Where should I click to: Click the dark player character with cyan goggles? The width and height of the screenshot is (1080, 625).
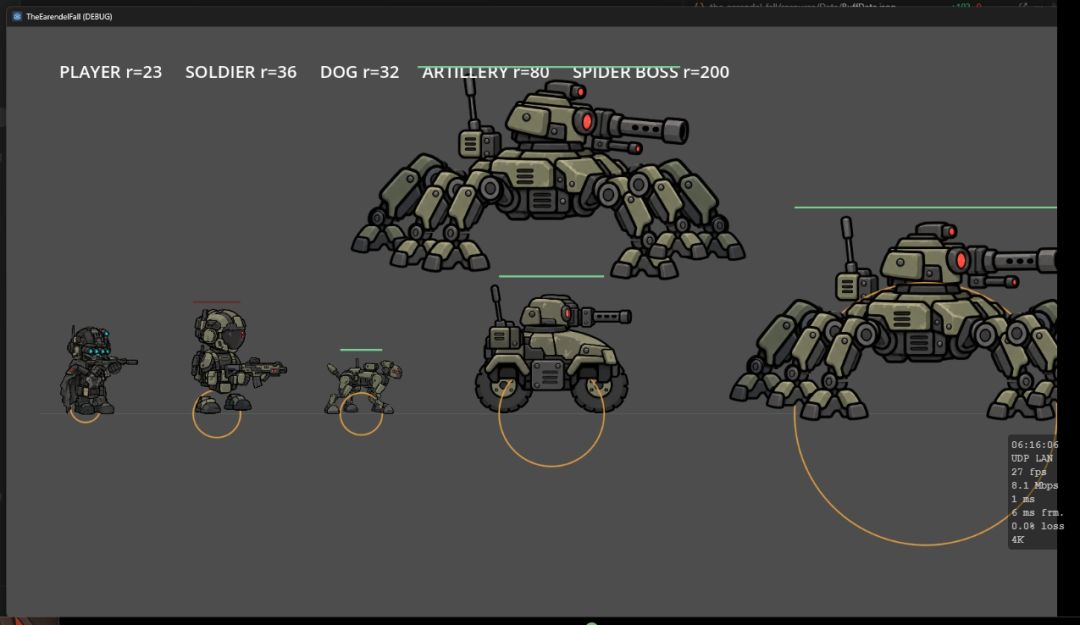97,370
